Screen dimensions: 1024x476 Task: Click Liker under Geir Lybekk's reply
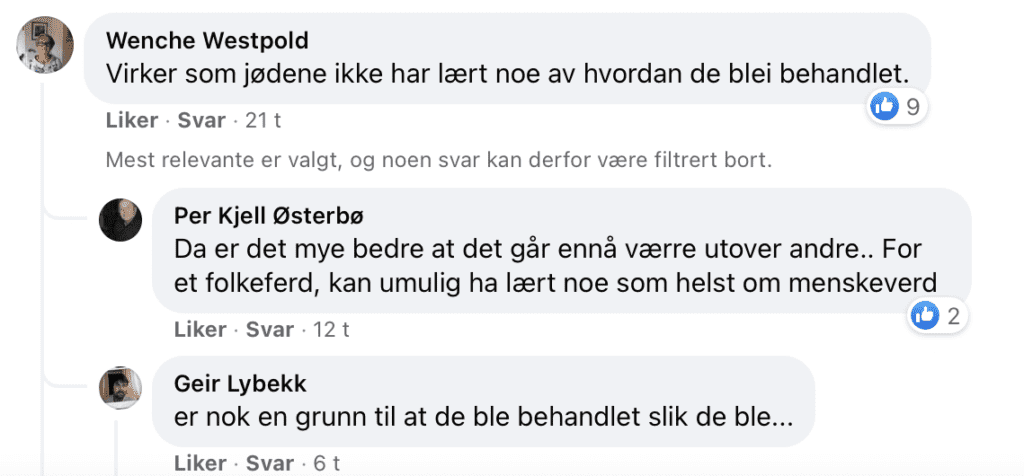click(200, 464)
